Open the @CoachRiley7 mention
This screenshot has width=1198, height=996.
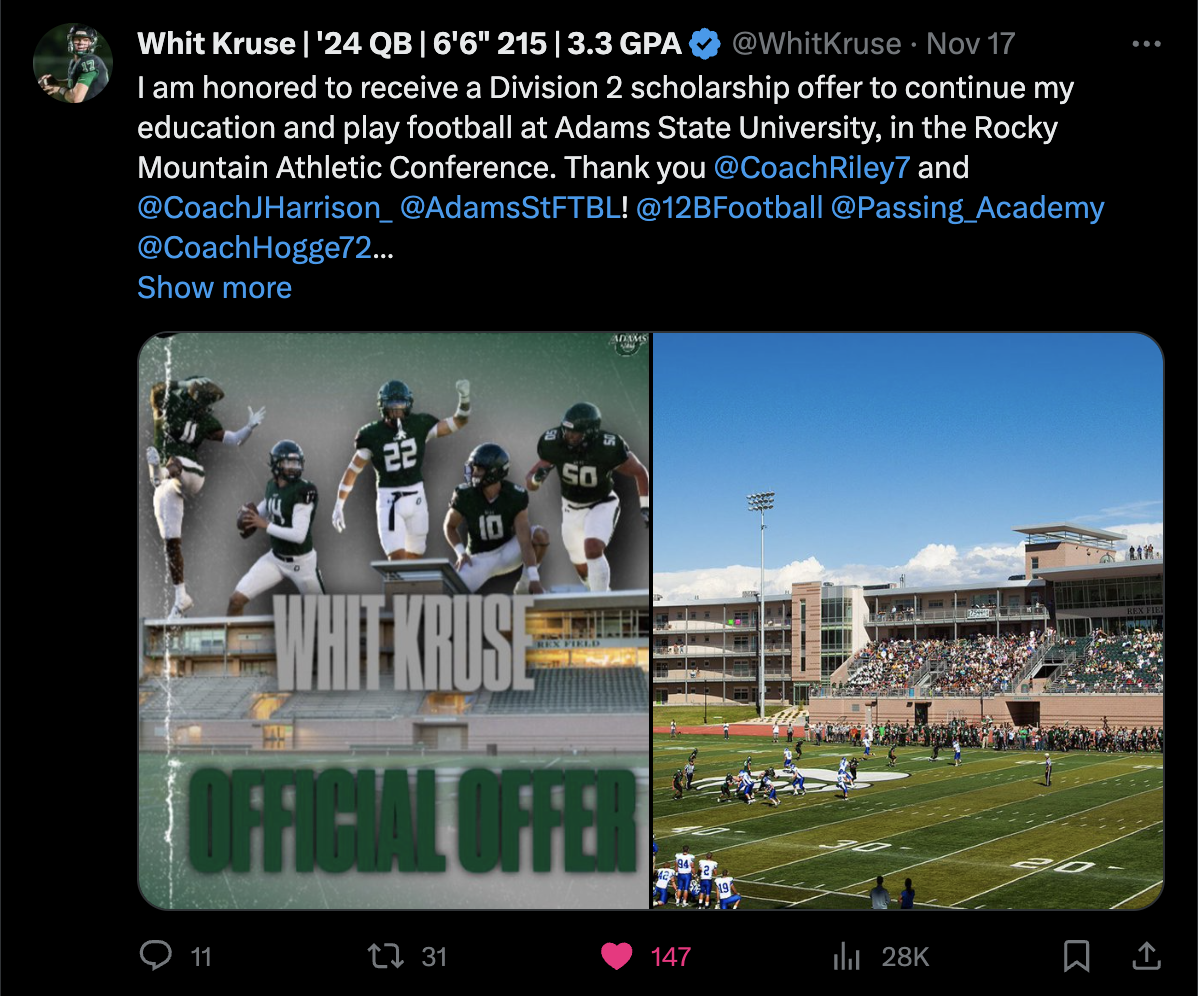pyautogui.click(x=811, y=167)
